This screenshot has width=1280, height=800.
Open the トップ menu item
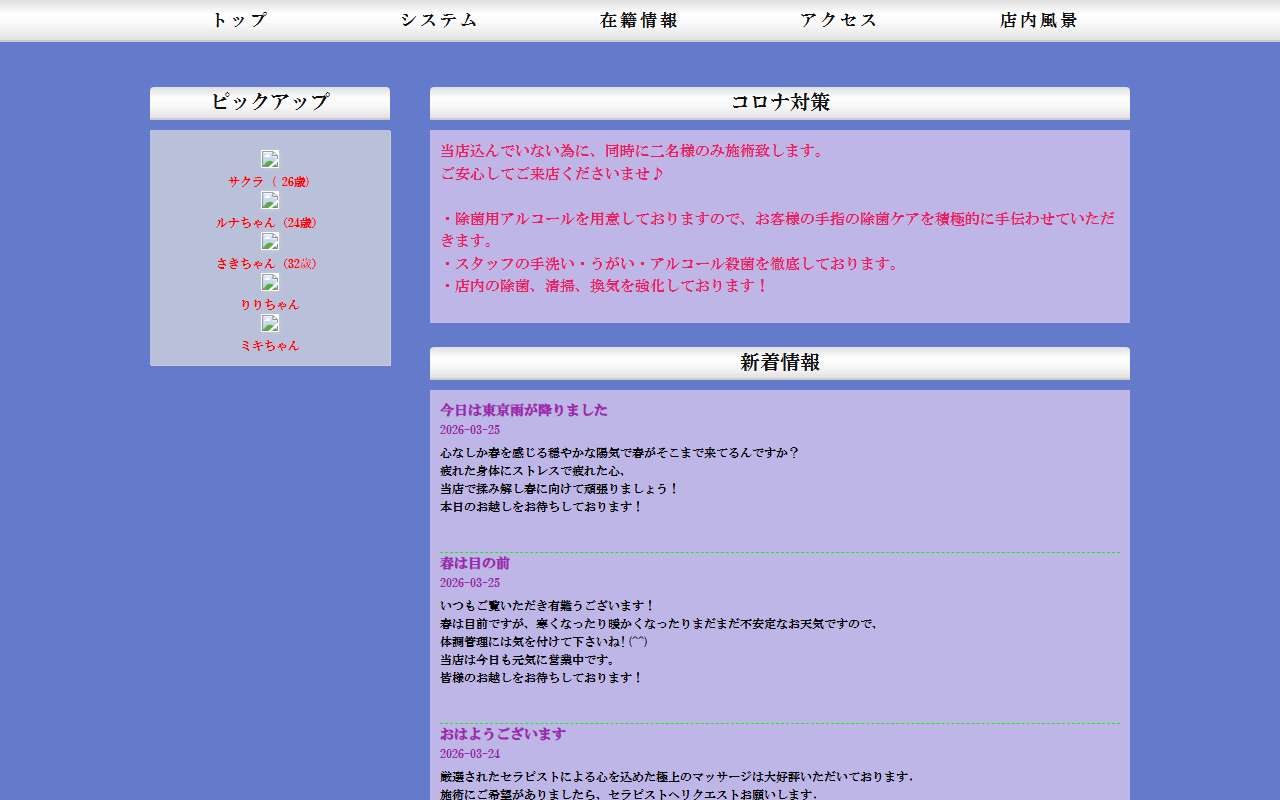240,20
